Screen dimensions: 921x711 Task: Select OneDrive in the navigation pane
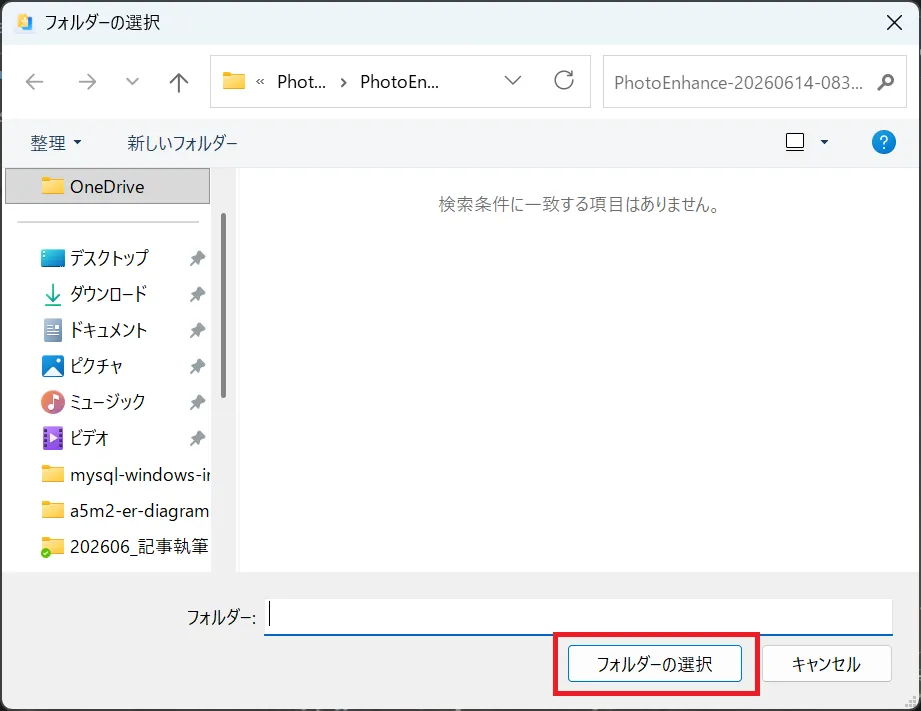107,186
